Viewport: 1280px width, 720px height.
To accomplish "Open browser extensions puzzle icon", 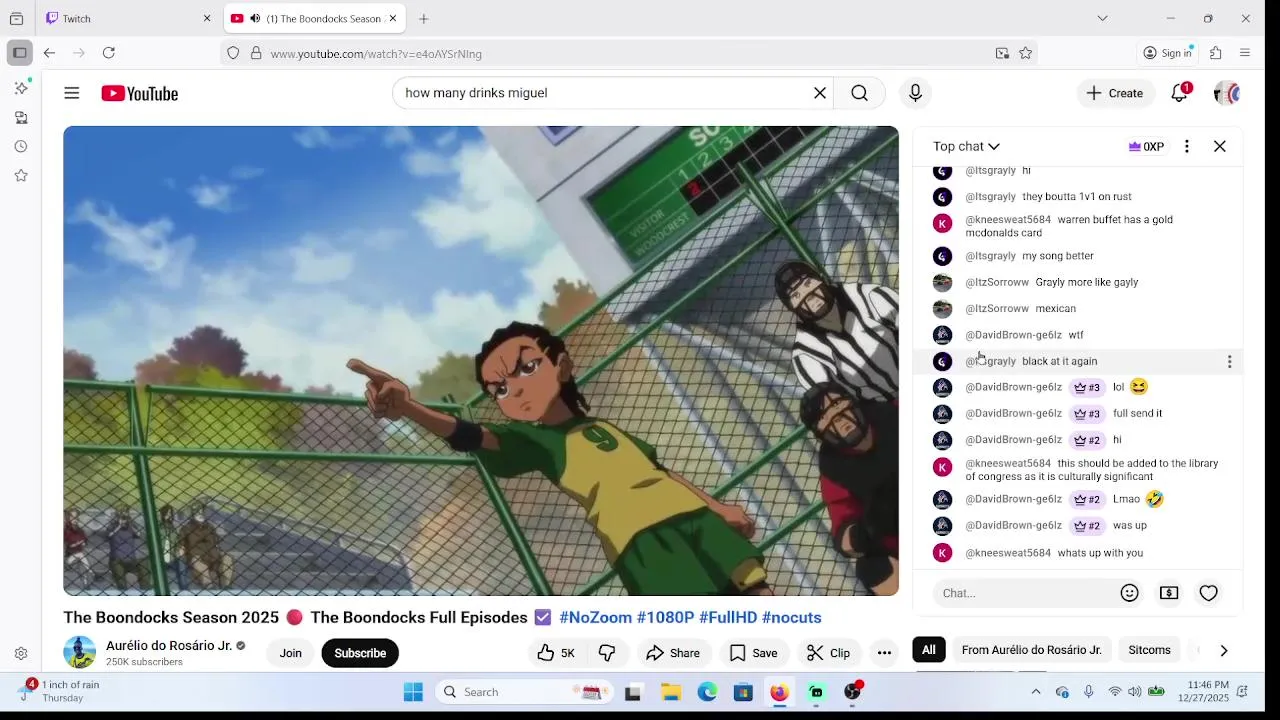I will tap(1216, 53).
